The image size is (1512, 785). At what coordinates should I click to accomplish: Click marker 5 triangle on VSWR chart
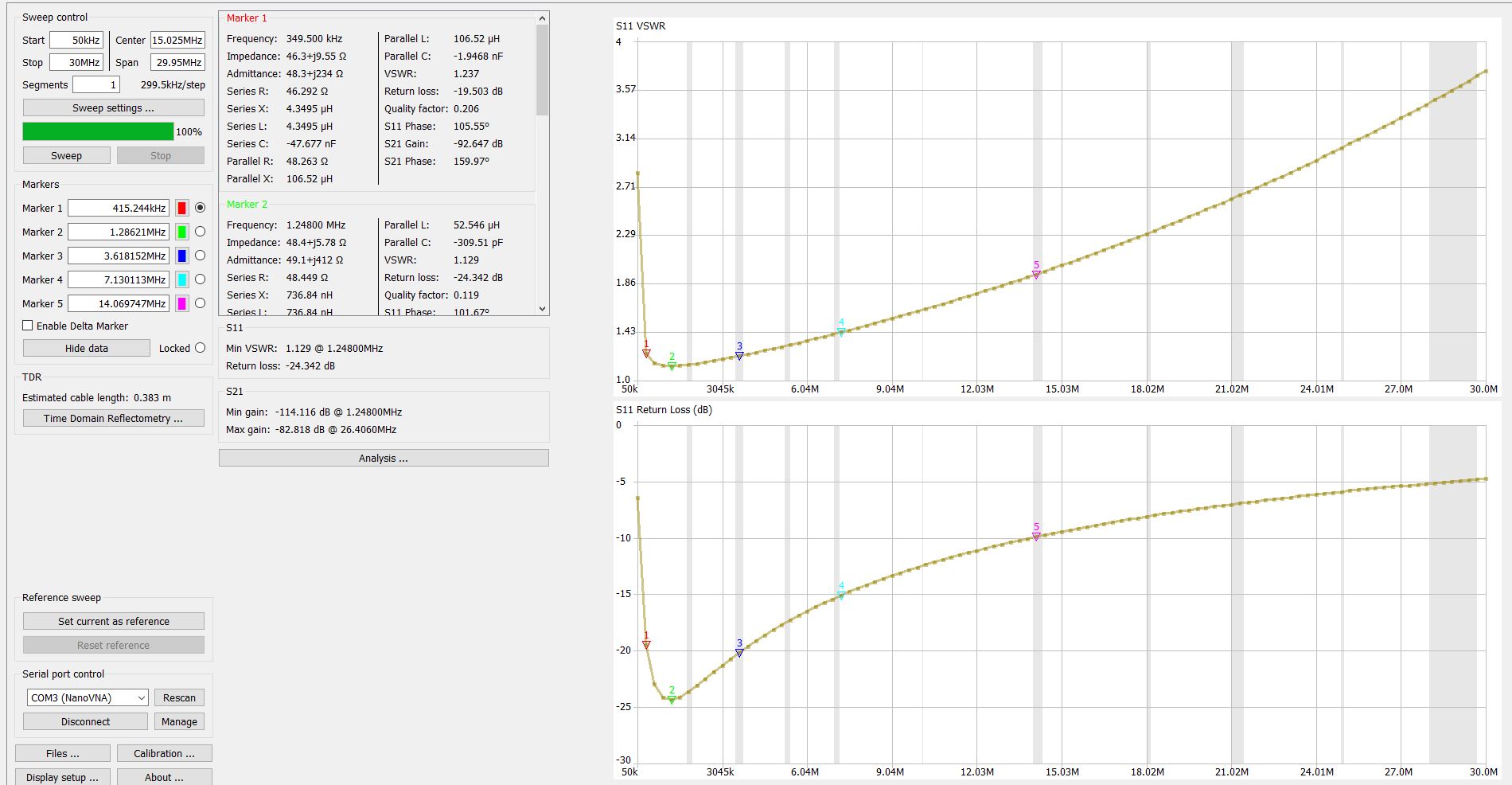(x=1036, y=275)
